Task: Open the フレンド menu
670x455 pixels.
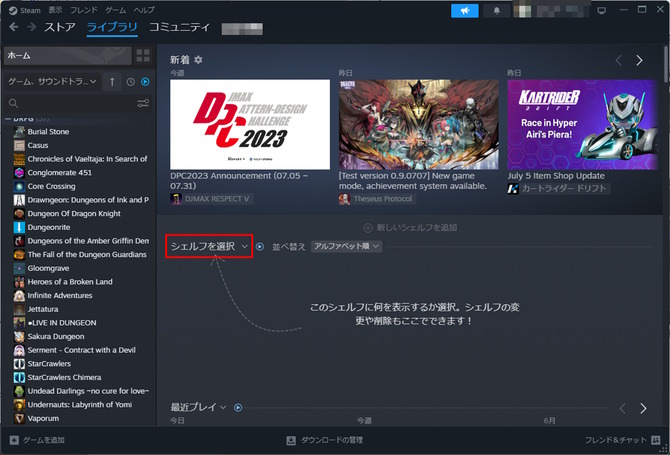Action: point(82,9)
